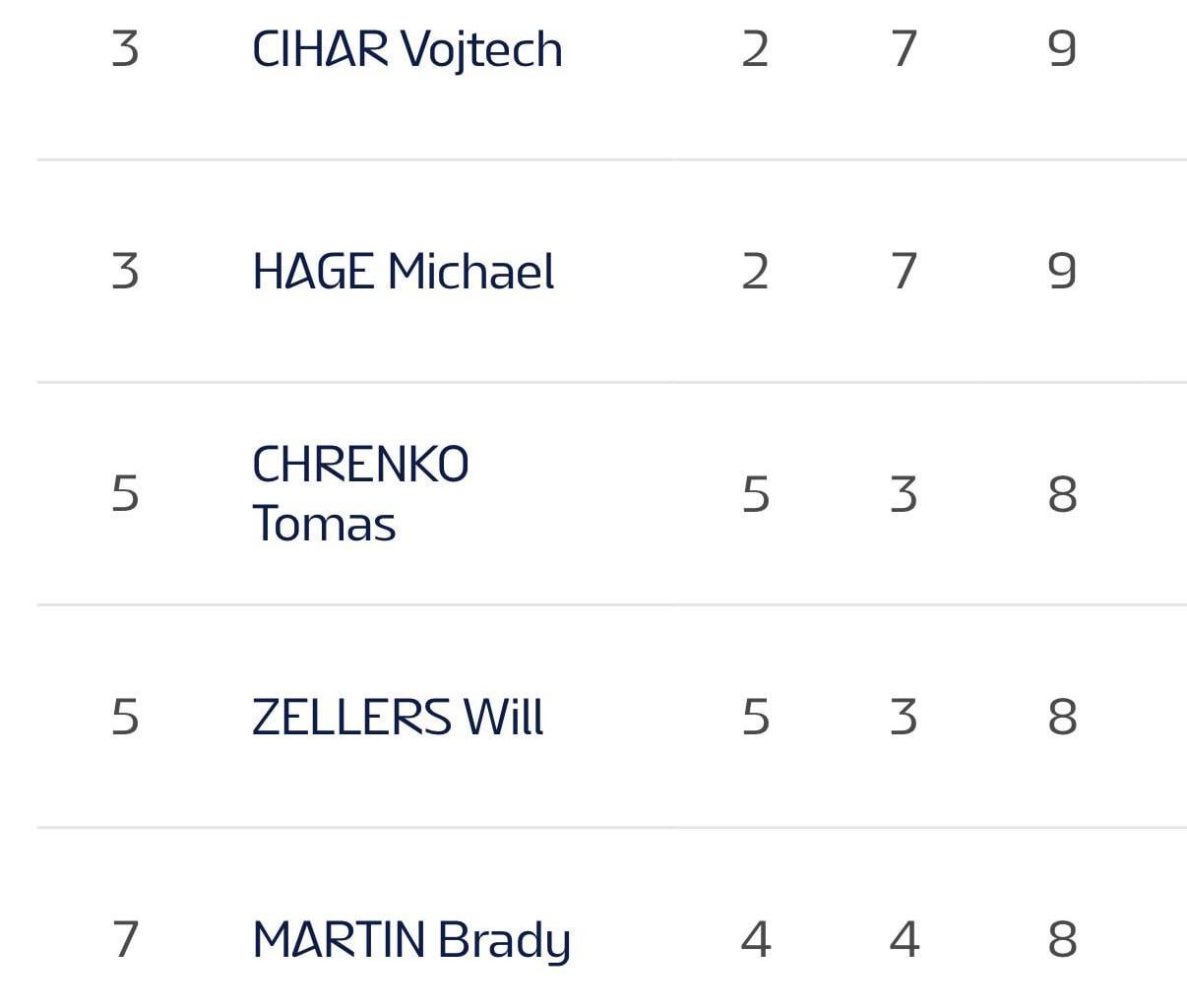
Task: Select total 8 in ZELLERS Will's row
Action: click(1062, 717)
